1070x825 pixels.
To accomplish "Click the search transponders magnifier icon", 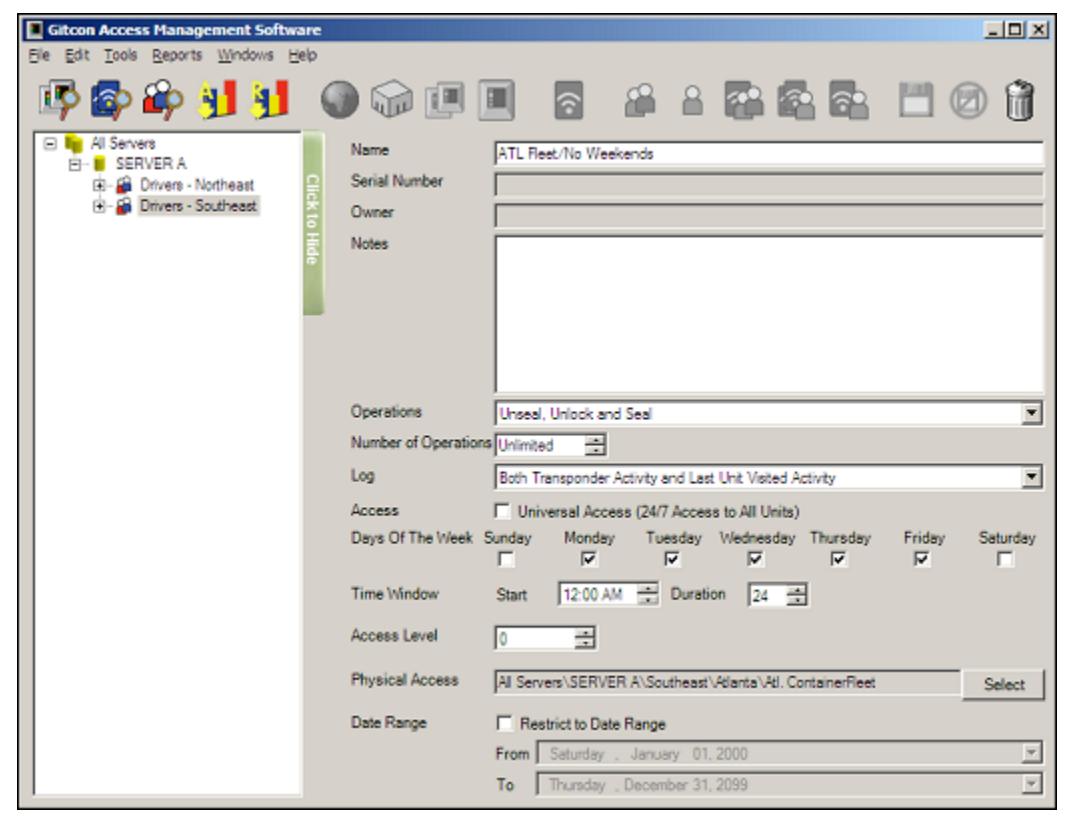I will (111, 100).
